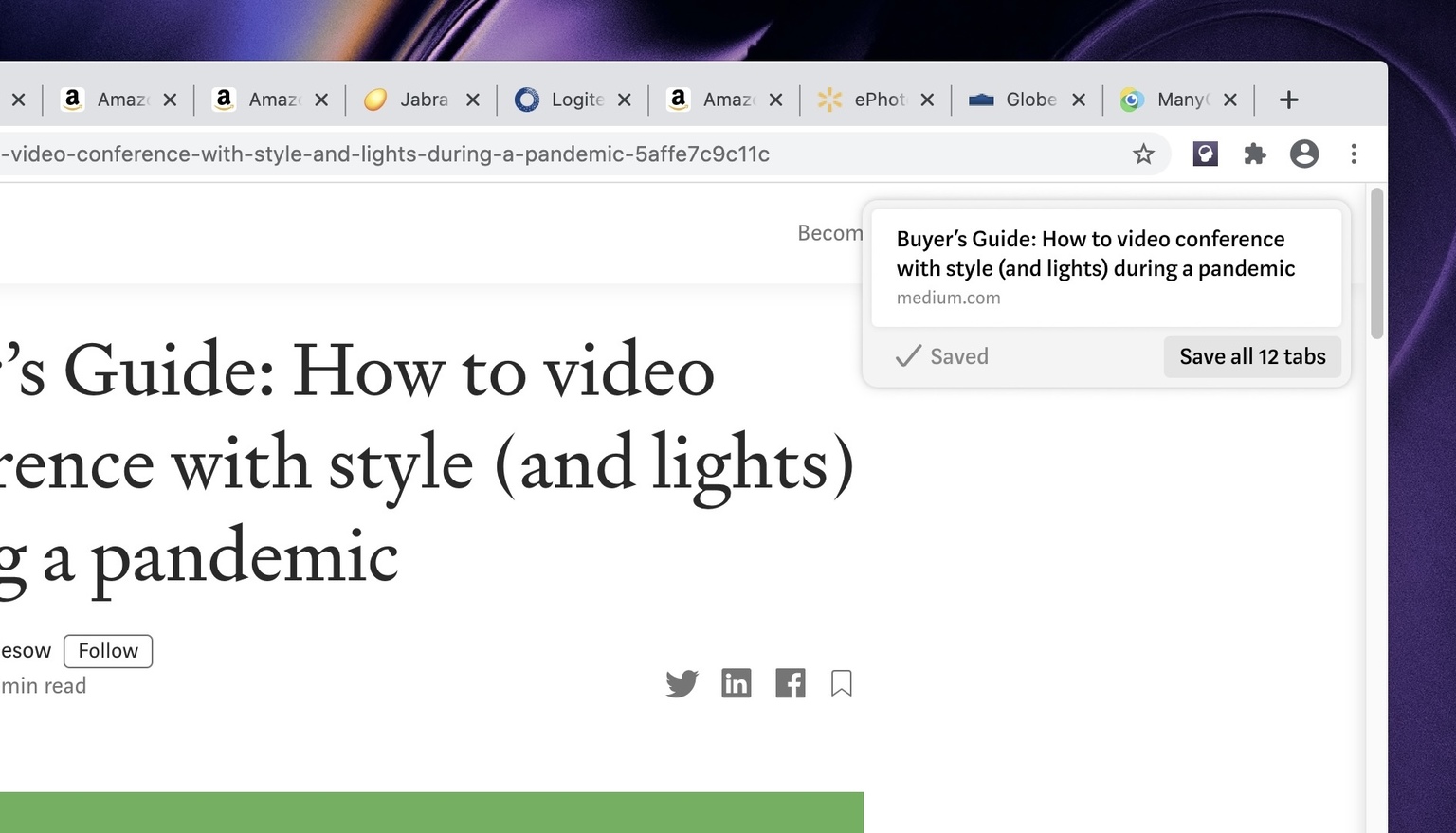Viewport: 1456px width, 833px height.
Task: Open the medium.com link in the popup
Action: coord(948,298)
